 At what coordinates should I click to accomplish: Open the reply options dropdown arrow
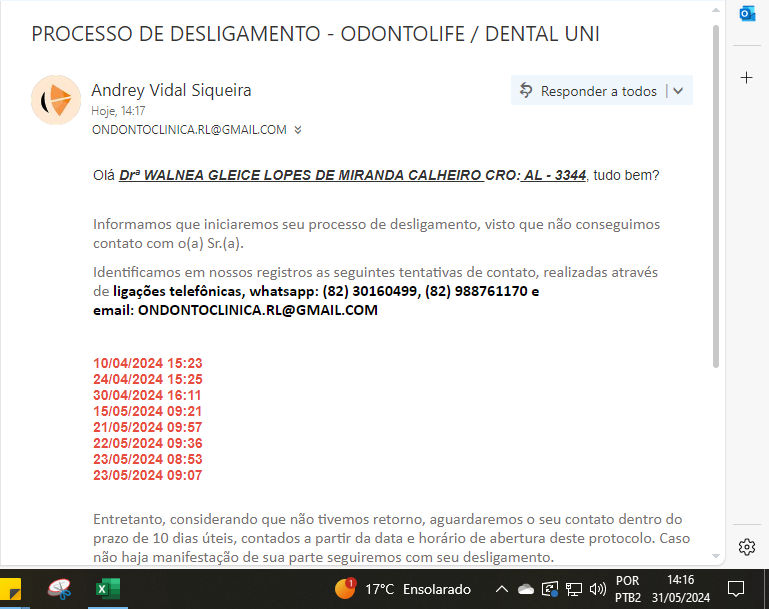point(678,91)
